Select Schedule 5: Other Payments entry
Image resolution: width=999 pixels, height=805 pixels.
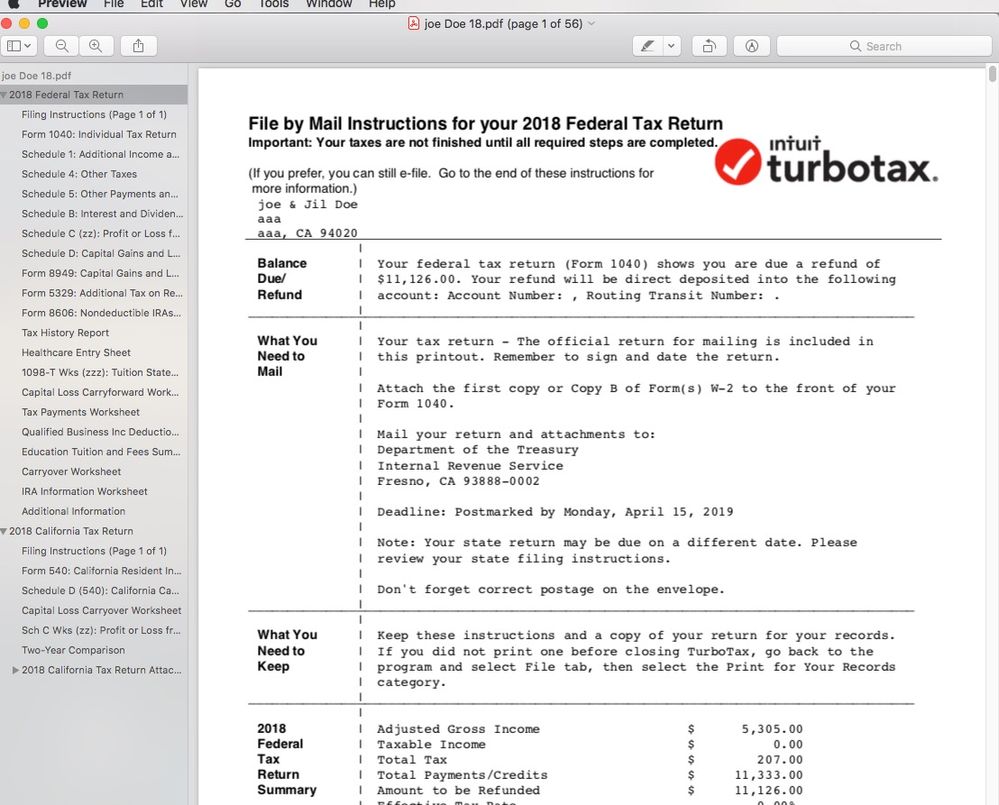100,194
